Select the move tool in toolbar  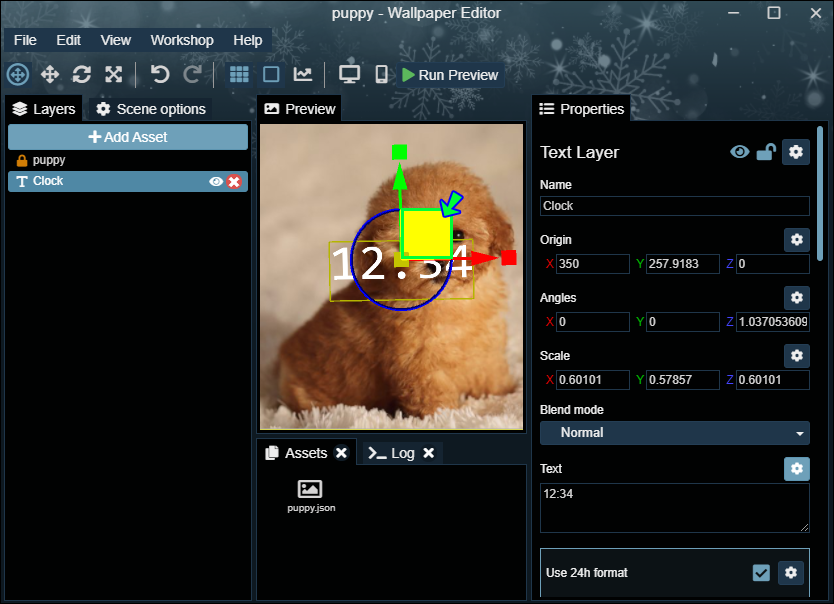click(x=50, y=74)
